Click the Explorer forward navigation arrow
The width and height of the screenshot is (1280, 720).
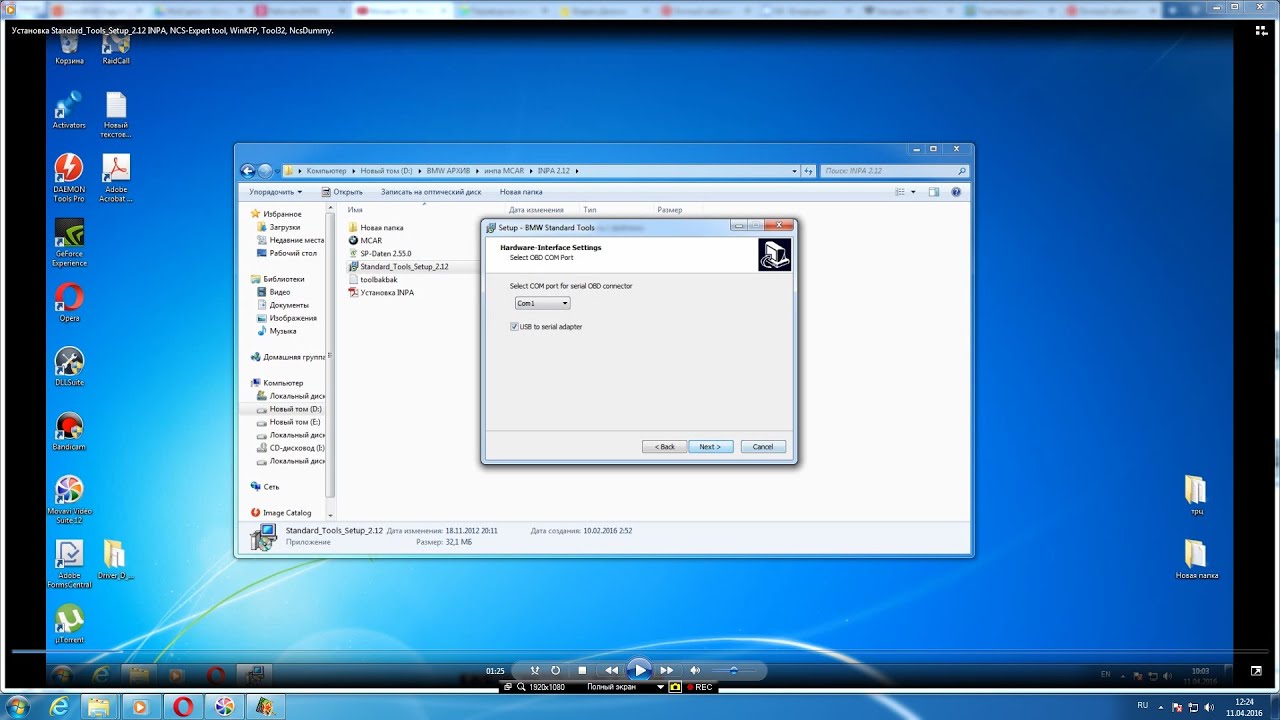click(x=265, y=171)
